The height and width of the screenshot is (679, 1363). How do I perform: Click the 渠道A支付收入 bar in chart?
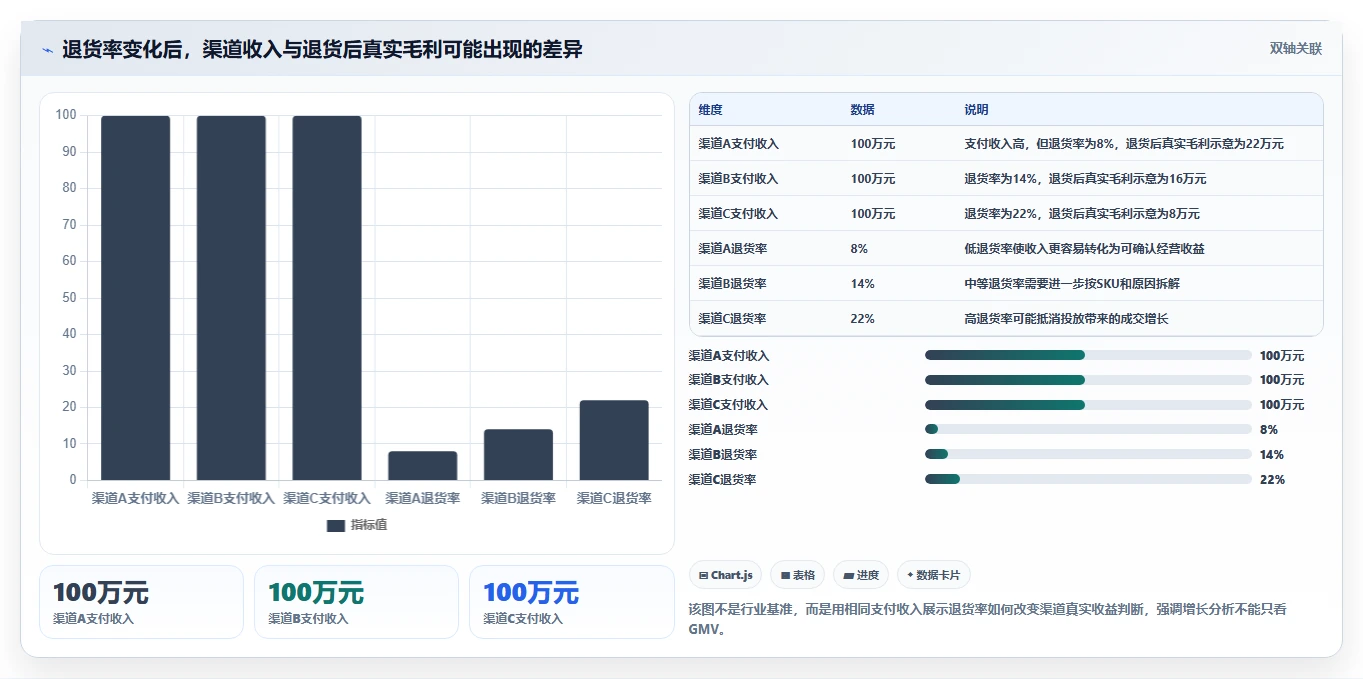coord(135,298)
